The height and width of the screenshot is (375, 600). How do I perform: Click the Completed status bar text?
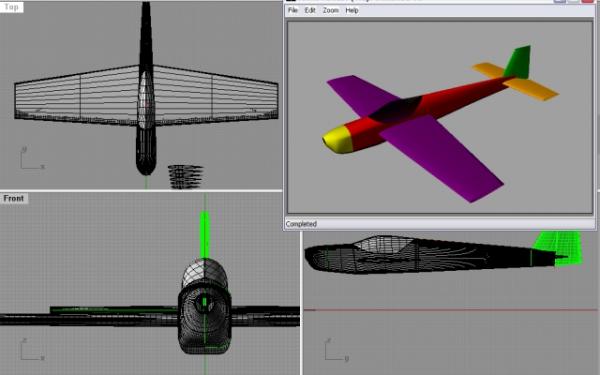(x=301, y=224)
